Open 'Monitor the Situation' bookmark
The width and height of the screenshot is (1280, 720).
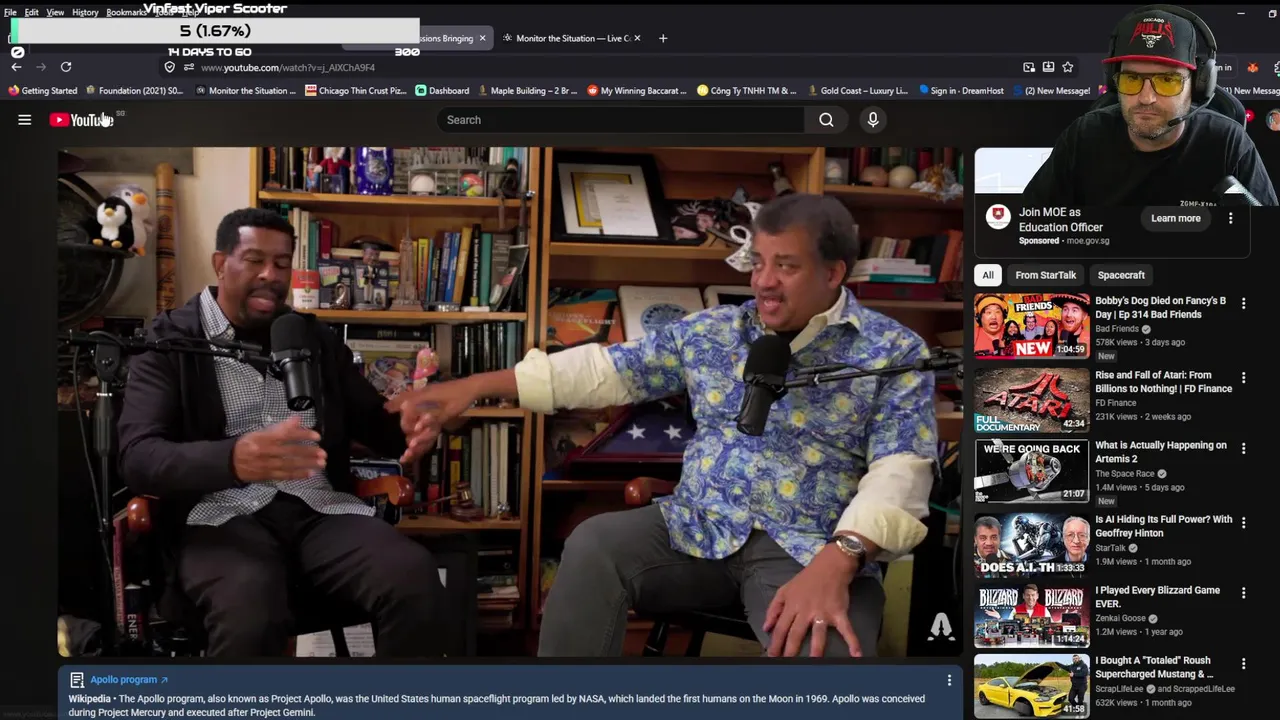[246, 90]
